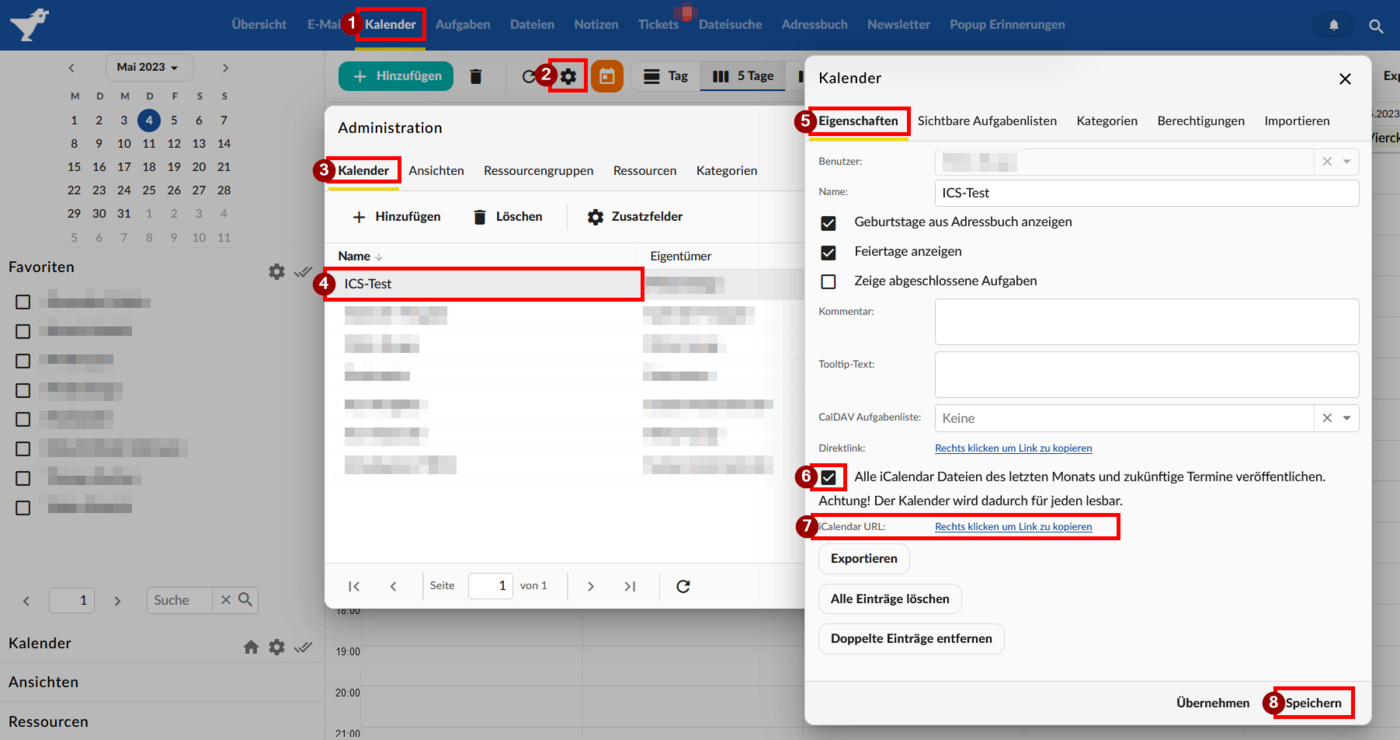Open calendar settings gear in toolbar
The height and width of the screenshot is (740, 1400).
tap(568, 76)
